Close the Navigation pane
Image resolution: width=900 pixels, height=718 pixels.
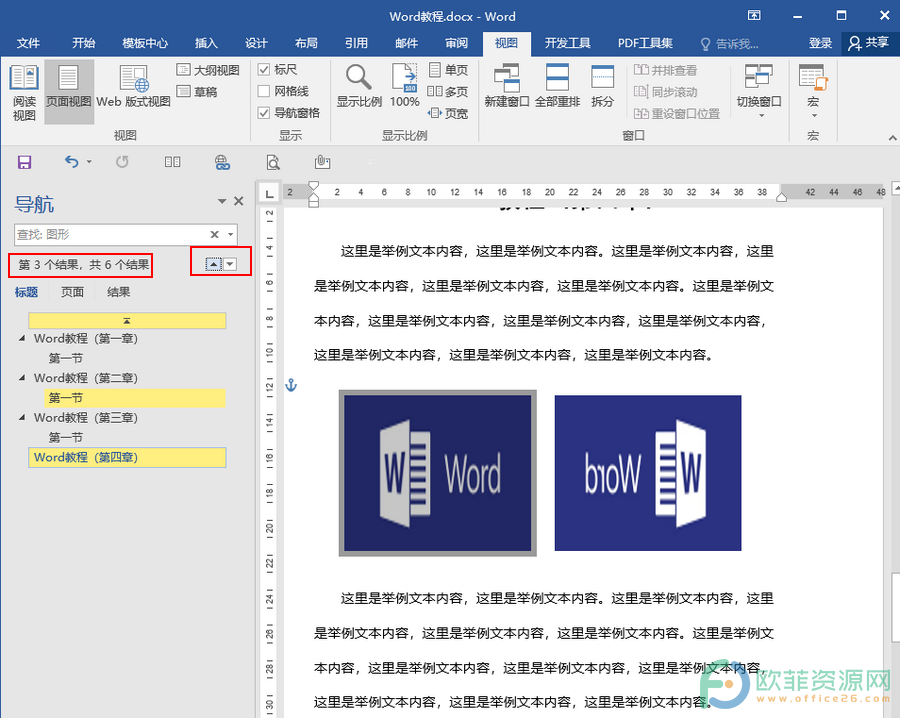coord(239,201)
